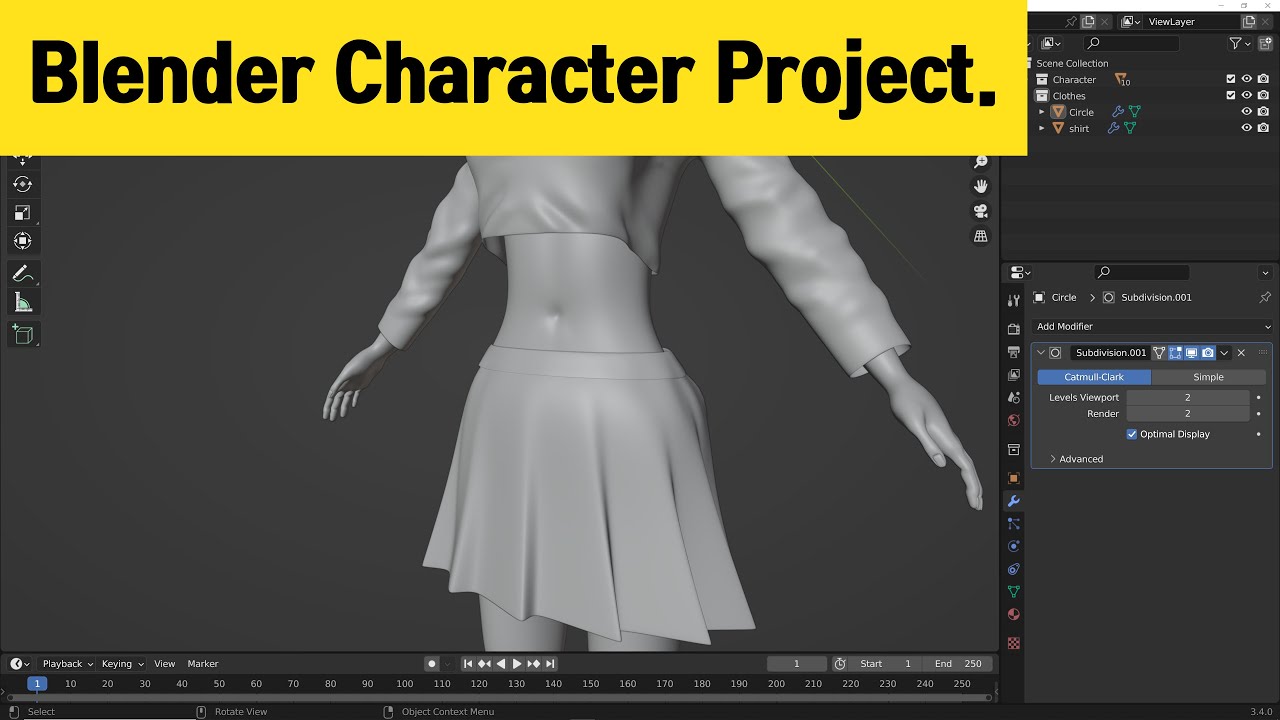Open the Object Constraints properties tab
Screen dimensions: 1280x720
[1014, 569]
